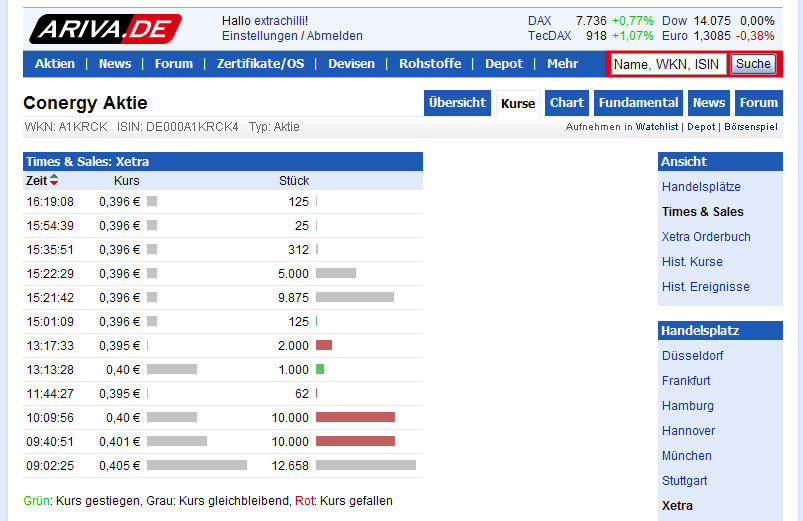Choose Hannover trading venue
The width and height of the screenshot is (803, 521).
tap(688, 431)
